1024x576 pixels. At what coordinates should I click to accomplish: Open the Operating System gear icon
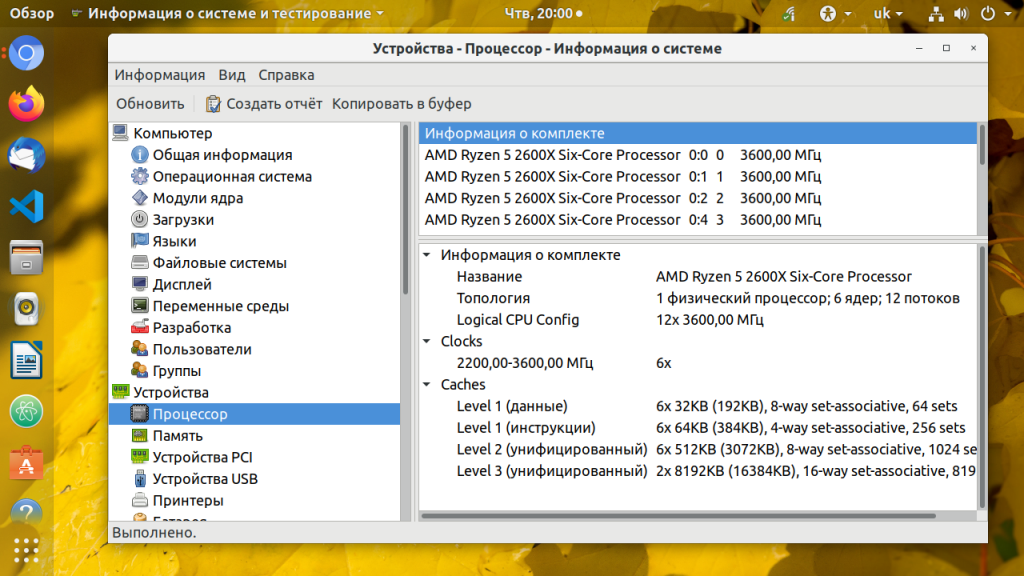point(140,177)
